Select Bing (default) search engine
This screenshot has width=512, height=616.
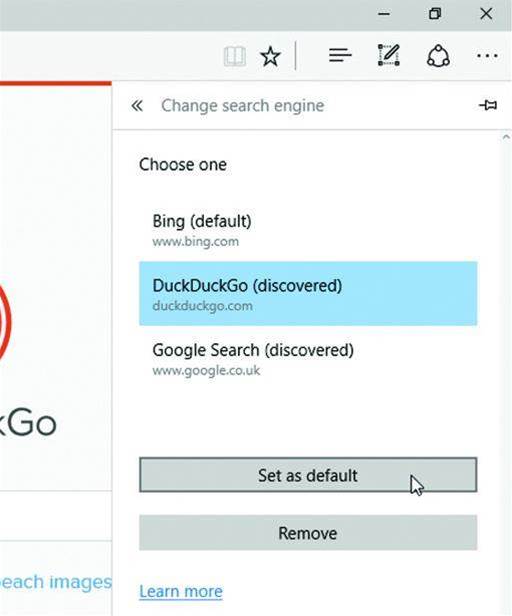[x=308, y=229]
